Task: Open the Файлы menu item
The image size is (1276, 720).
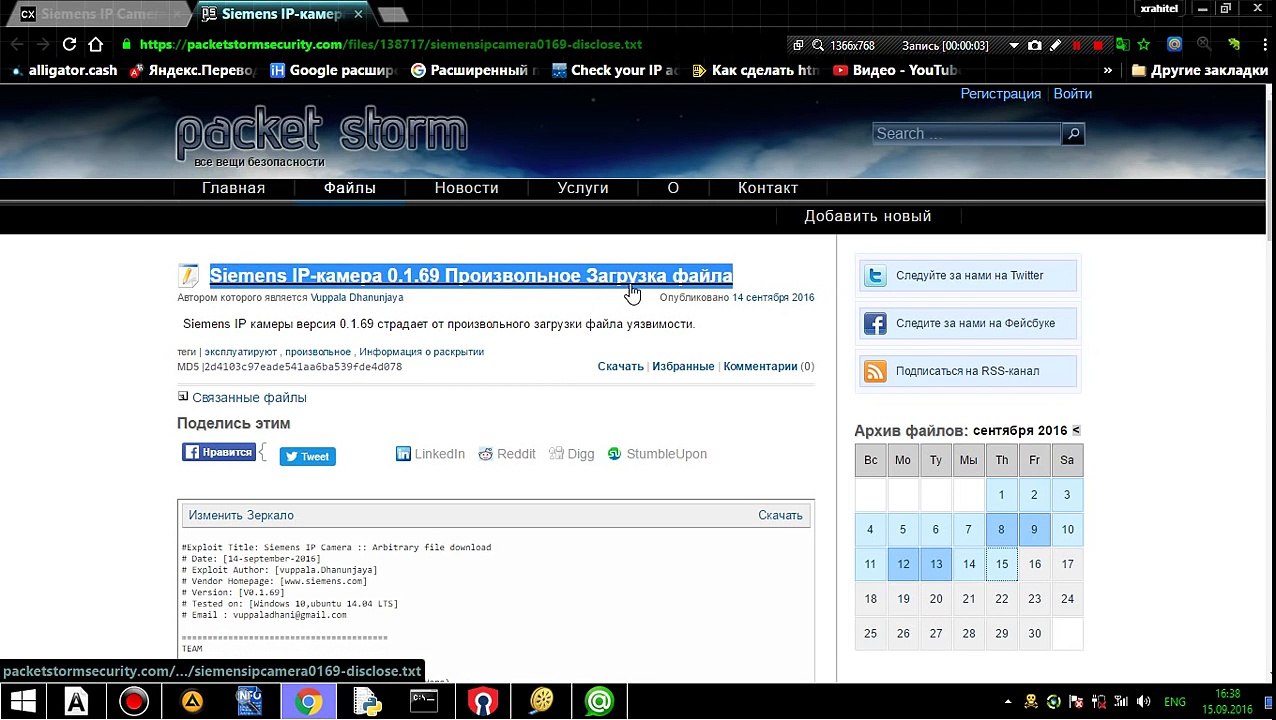Action: [350, 188]
